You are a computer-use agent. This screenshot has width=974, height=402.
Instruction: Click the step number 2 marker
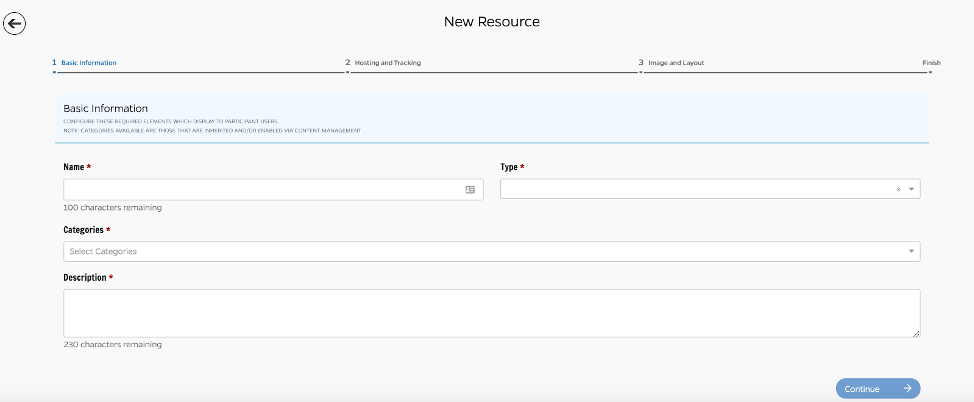tap(348, 62)
